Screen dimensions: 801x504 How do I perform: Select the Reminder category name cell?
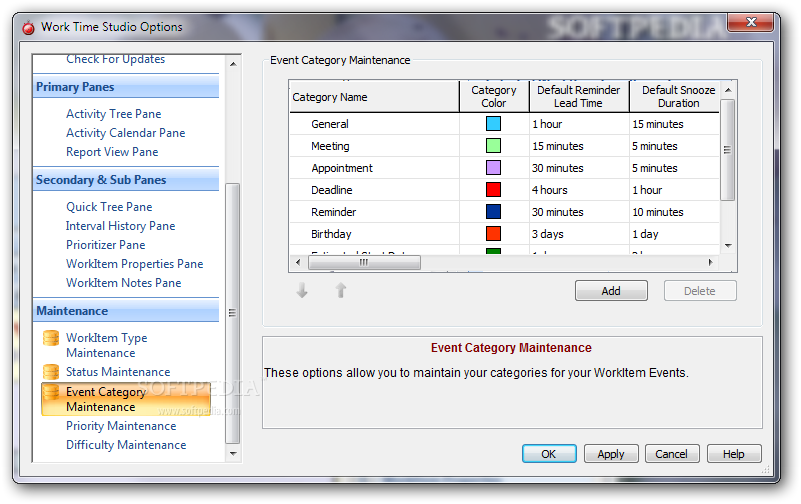pyautogui.click(x=374, y=212)
